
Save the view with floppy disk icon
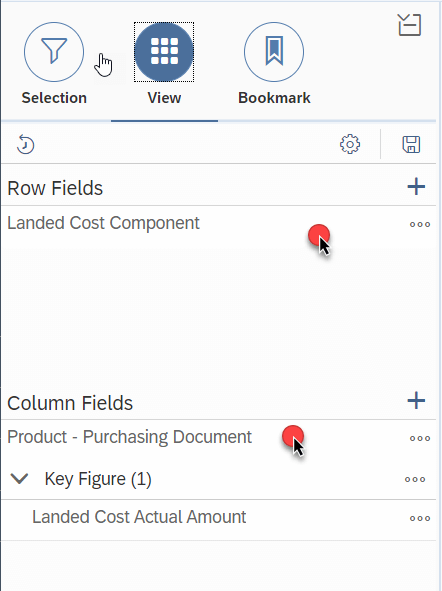pyautogui.click(x=411, y=144)
